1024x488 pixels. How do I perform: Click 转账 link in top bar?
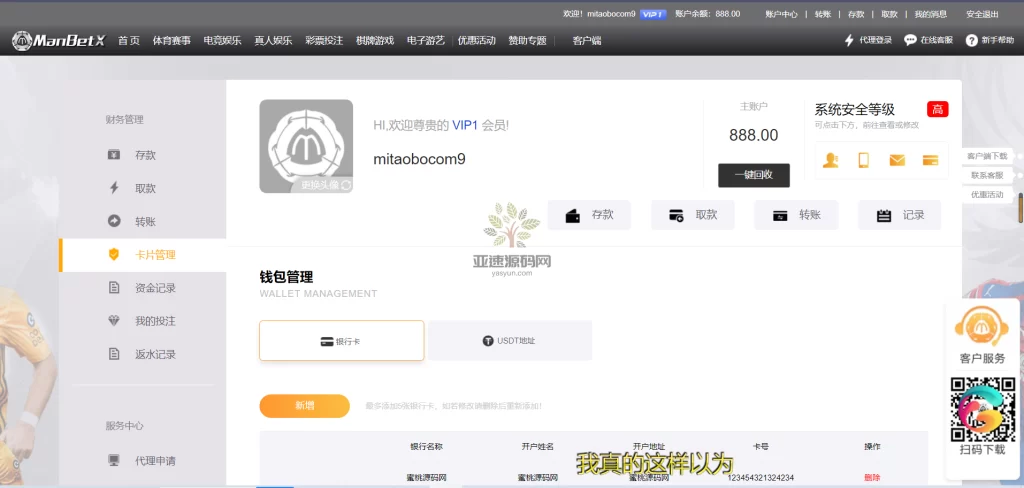(x=823, y=14)
